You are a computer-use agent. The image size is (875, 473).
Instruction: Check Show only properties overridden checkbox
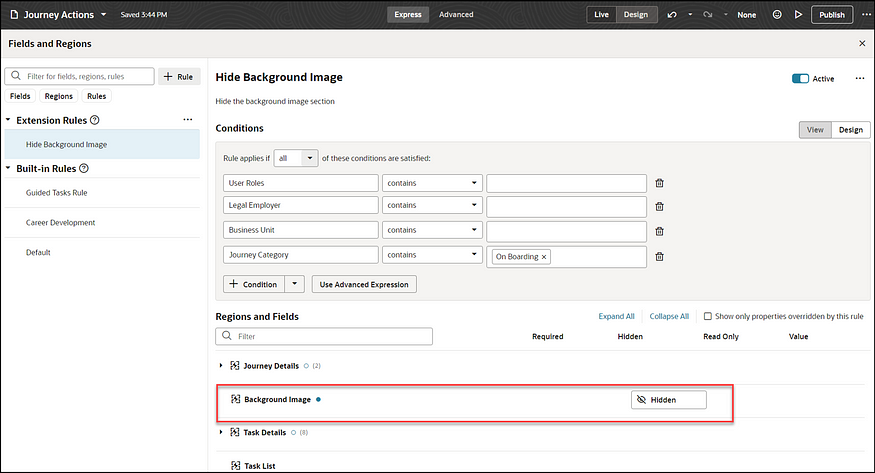(x=708, y=316)
